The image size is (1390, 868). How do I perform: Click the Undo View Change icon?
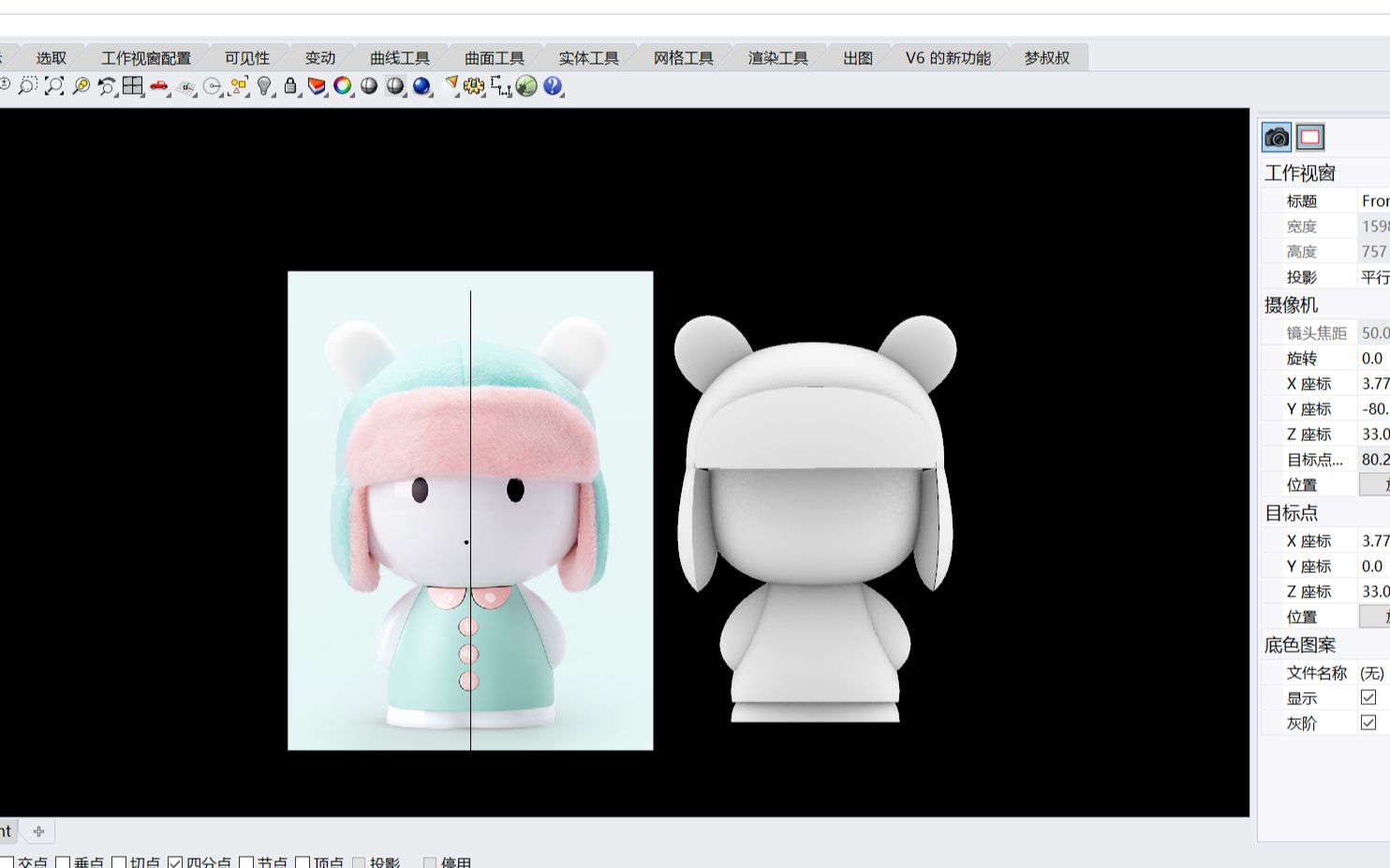(107, 86)
